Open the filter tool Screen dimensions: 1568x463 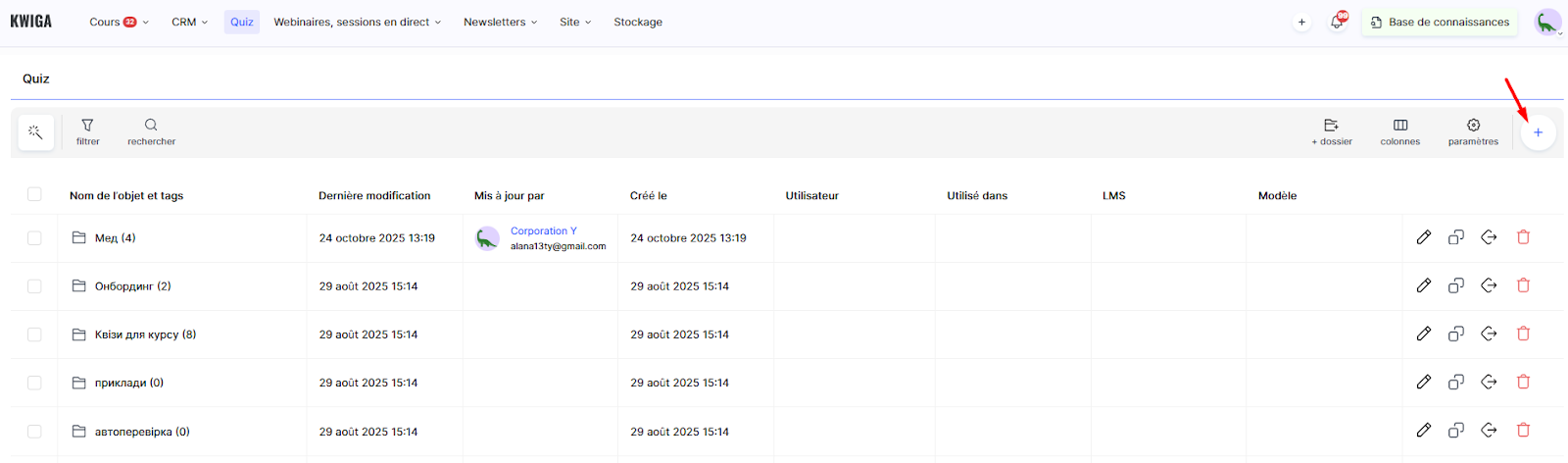tap(87, 131)
